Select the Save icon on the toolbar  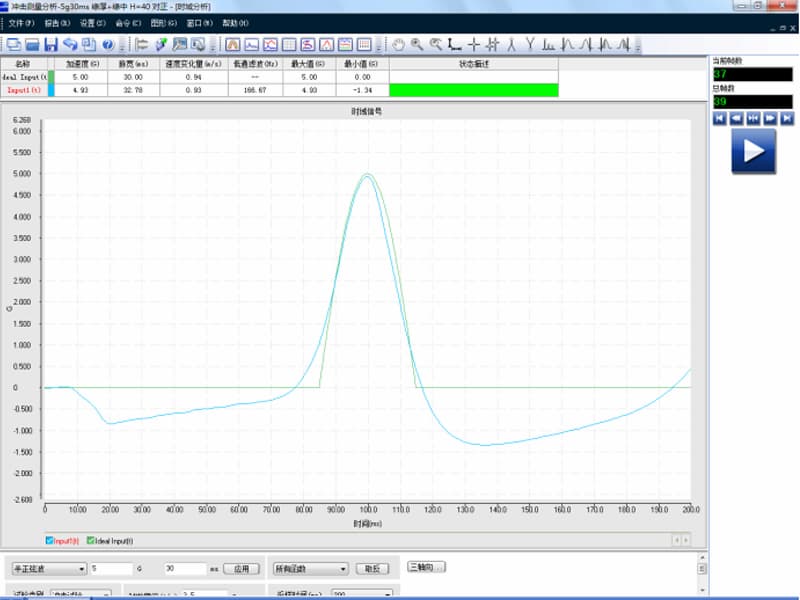point(50,44)
